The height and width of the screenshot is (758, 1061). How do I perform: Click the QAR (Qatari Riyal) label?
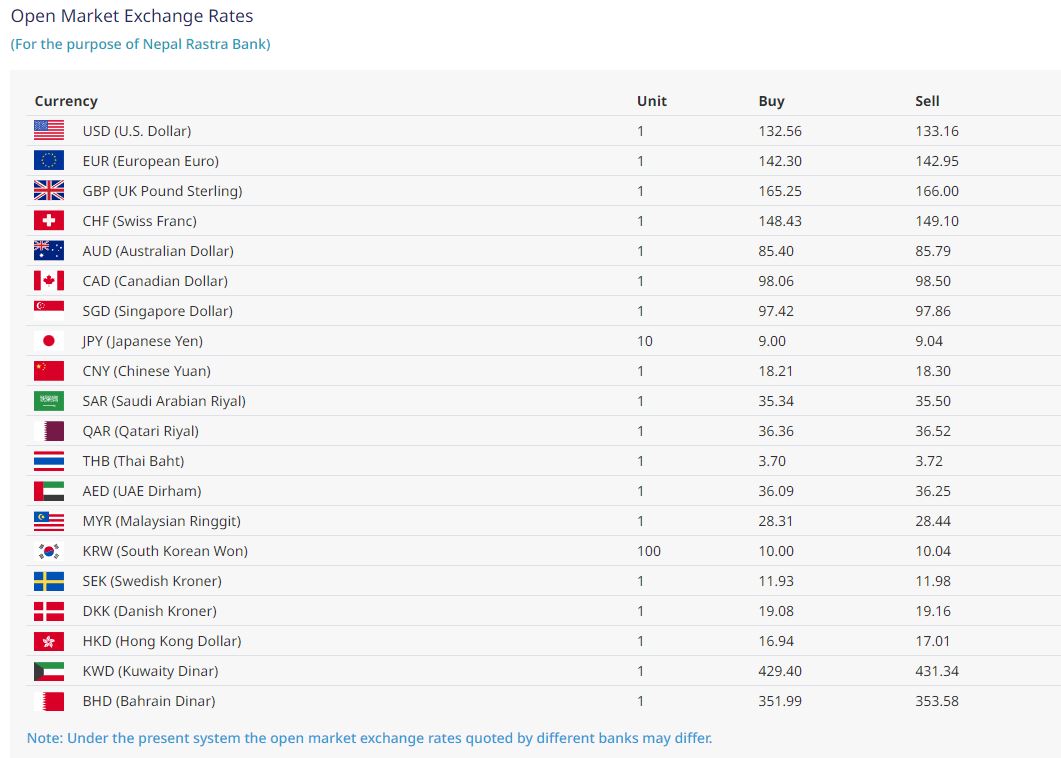(x=141, y=431)
